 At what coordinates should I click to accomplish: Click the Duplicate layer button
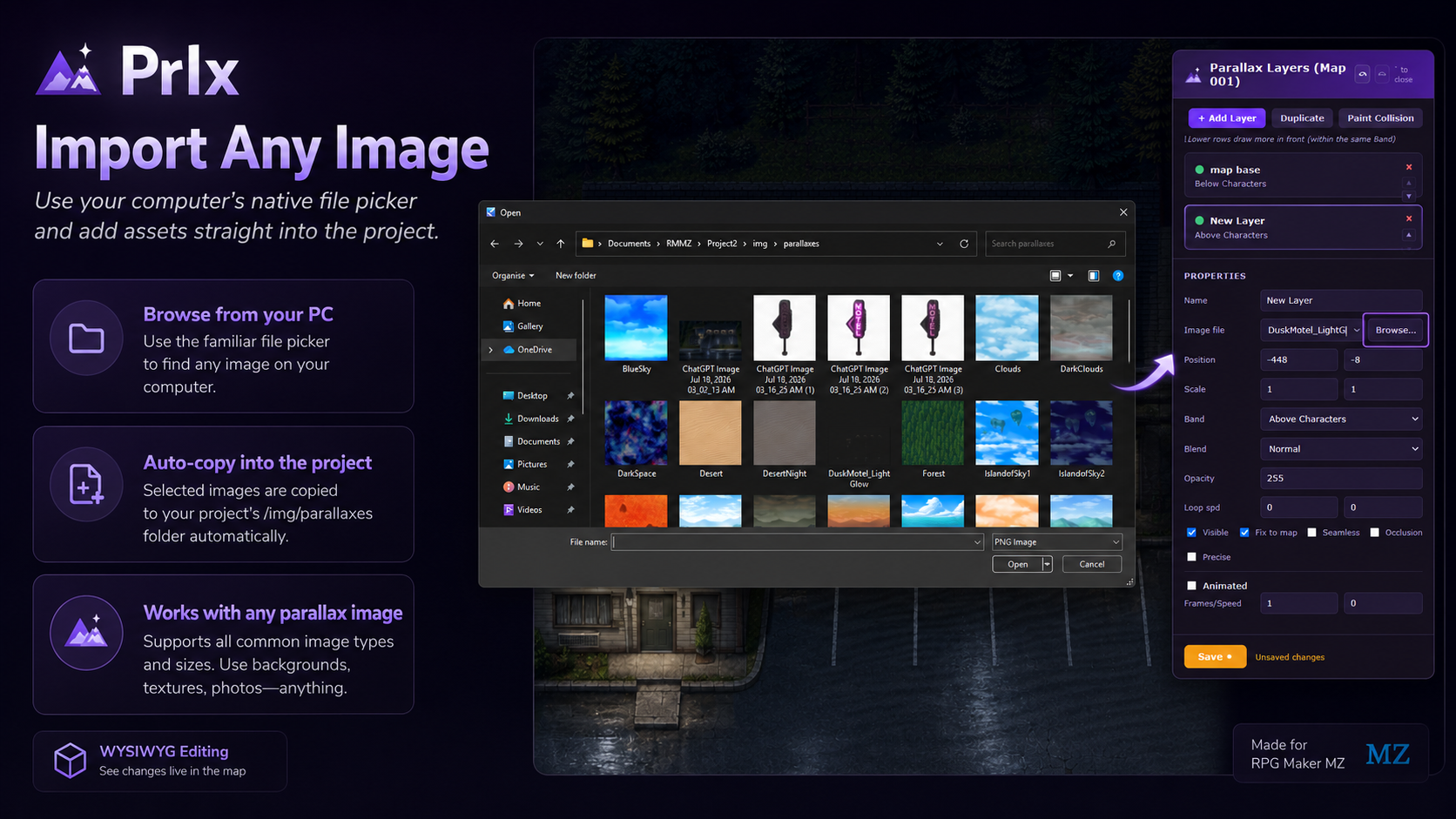pyautogui.click(x=1302, y=118)
